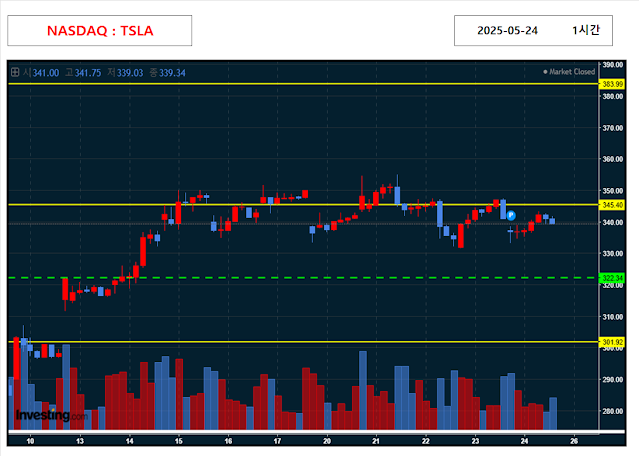Click the yellow 383.99 horizontal line
639x456 pixels.
303,84
